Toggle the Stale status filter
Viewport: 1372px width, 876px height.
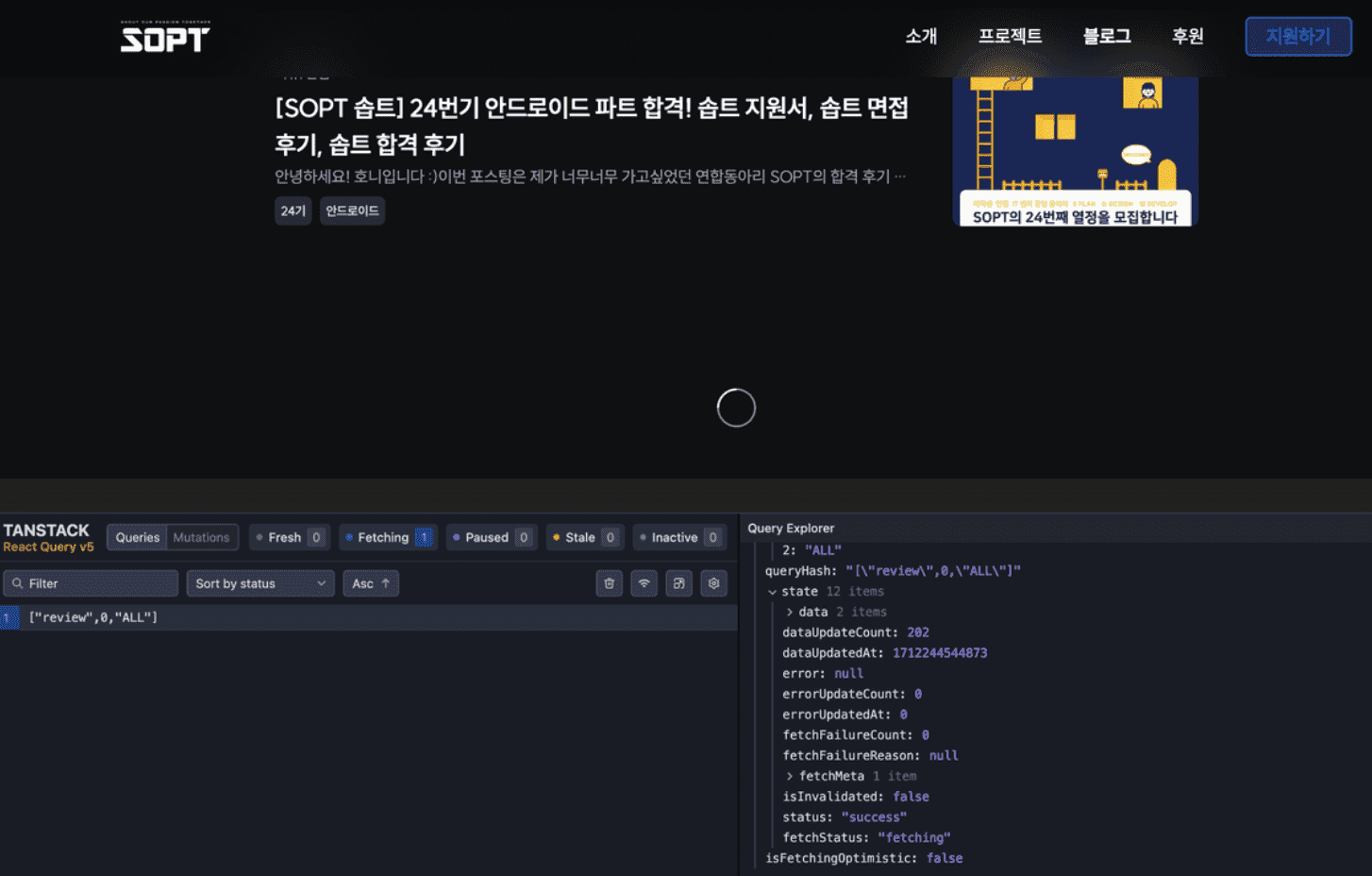(584, 537)
